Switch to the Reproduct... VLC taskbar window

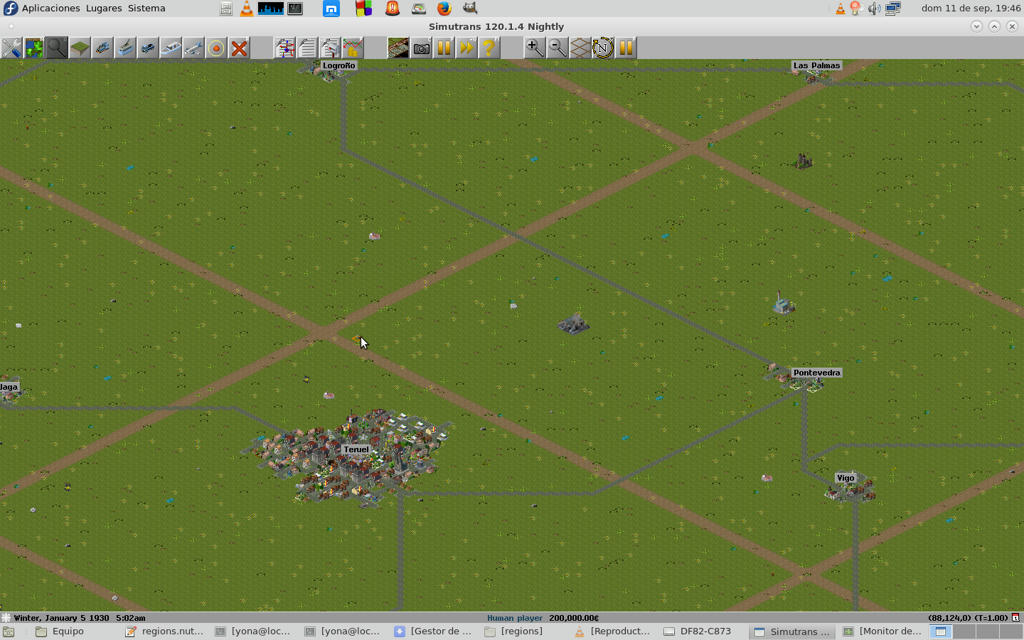(x=612, y=632)
